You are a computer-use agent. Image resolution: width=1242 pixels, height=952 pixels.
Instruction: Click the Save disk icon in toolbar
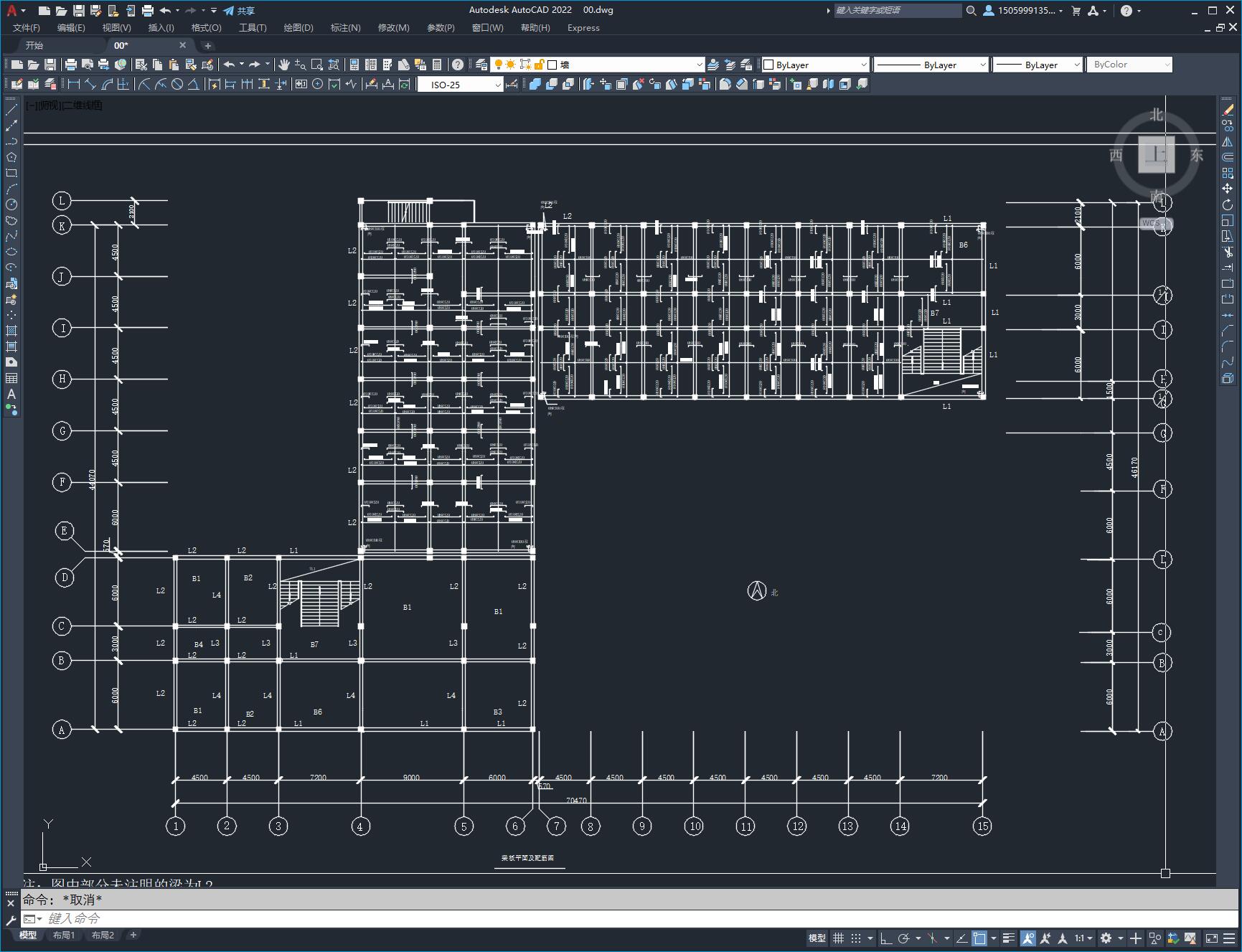pos(50,65)
